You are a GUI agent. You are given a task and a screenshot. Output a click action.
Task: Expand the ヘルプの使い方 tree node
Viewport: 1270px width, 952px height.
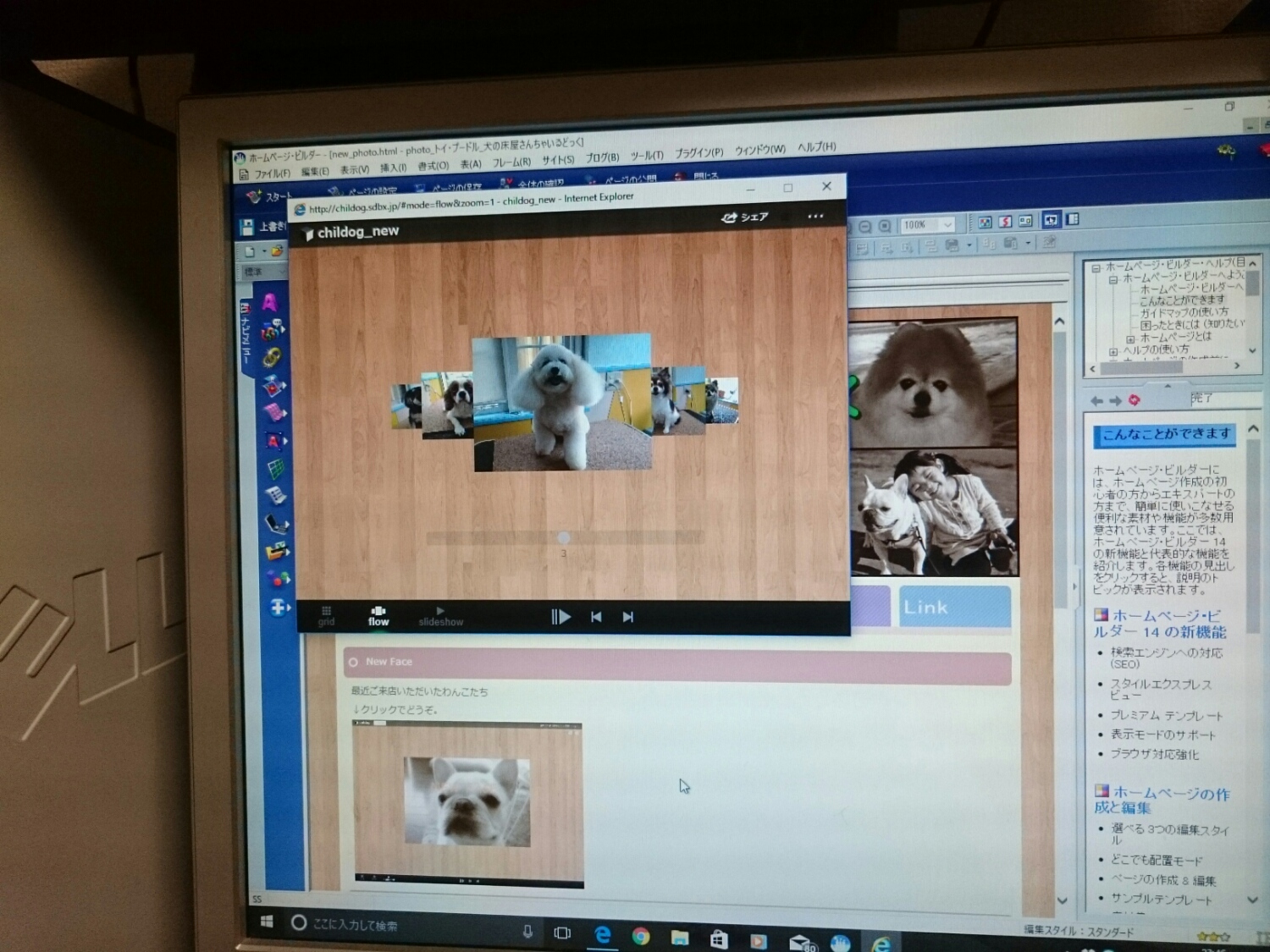1113,351
